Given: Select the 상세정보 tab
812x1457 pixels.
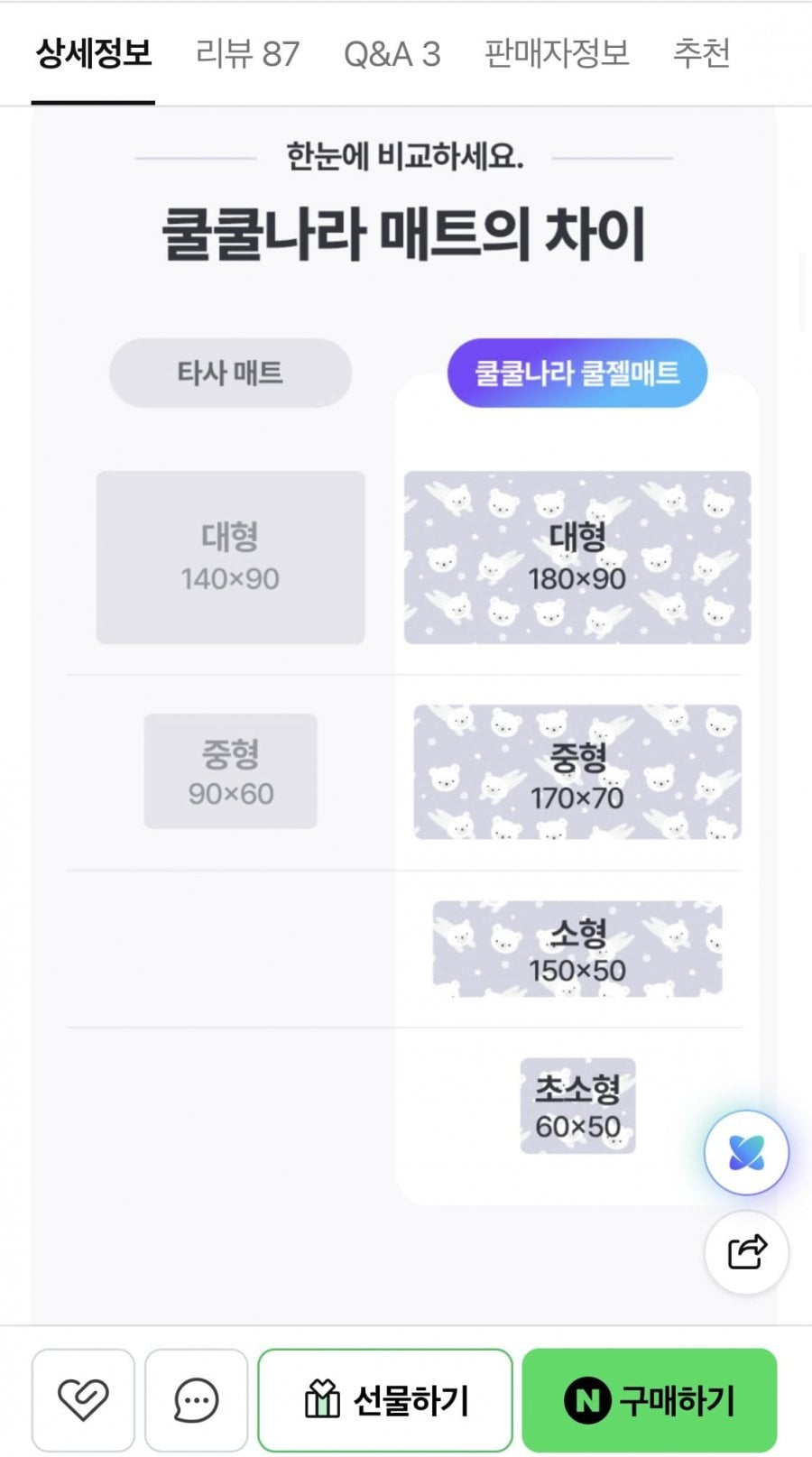Looking at the screenshot, I should (x=93, y=53).
